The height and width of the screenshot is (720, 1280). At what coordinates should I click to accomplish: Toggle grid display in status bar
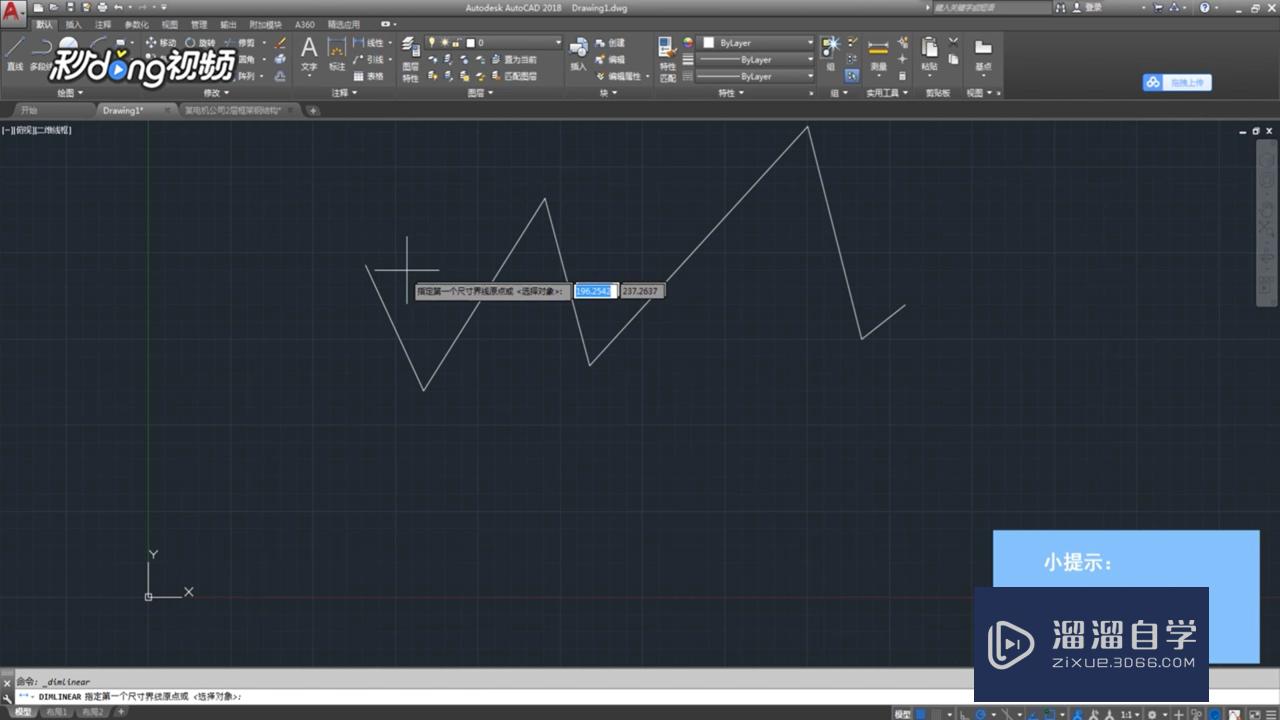click(920, 714)
